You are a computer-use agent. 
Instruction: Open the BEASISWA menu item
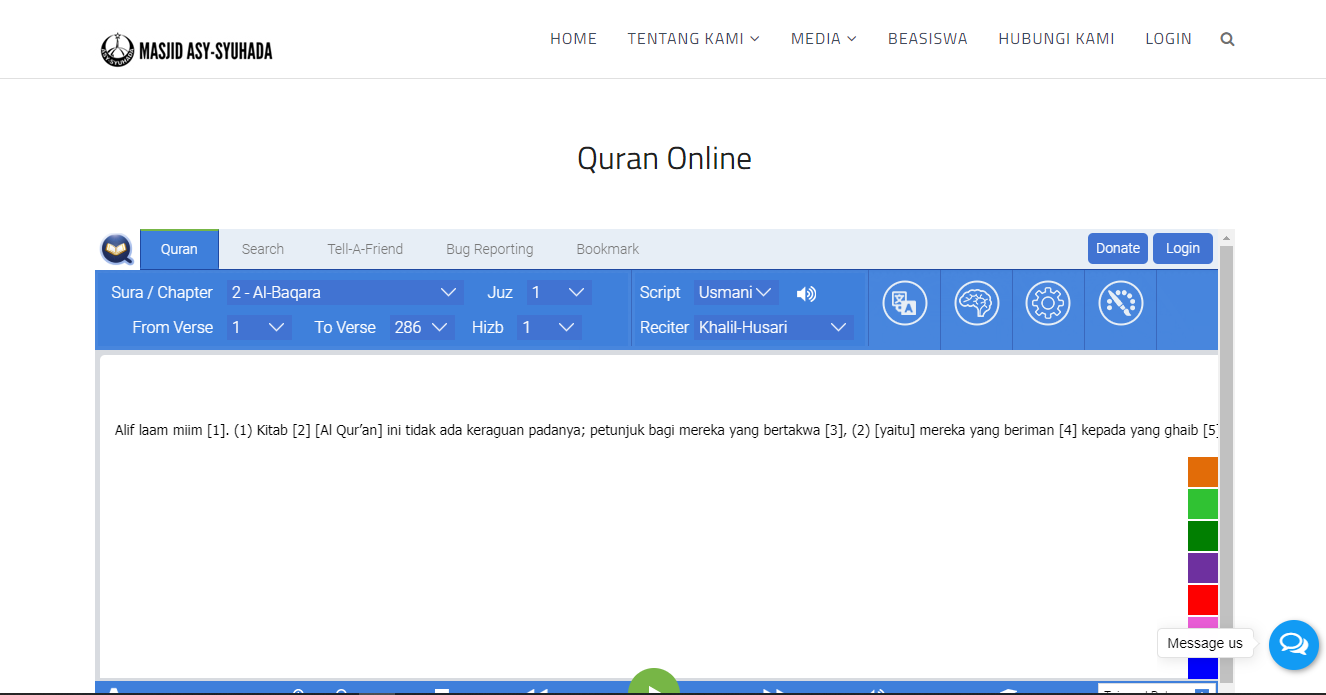click(928, 39)
